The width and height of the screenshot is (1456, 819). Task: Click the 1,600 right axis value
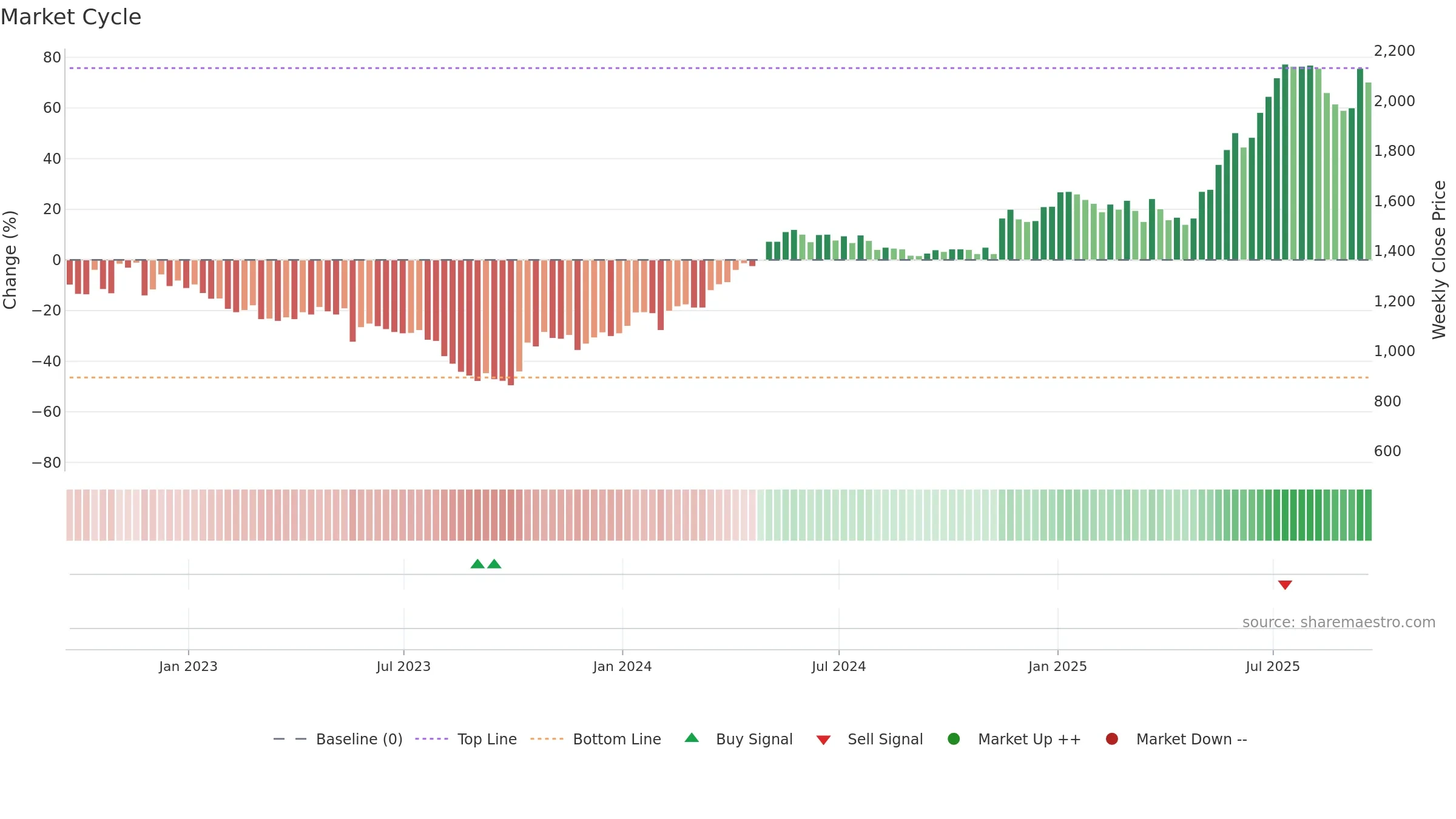point(1394,201)
